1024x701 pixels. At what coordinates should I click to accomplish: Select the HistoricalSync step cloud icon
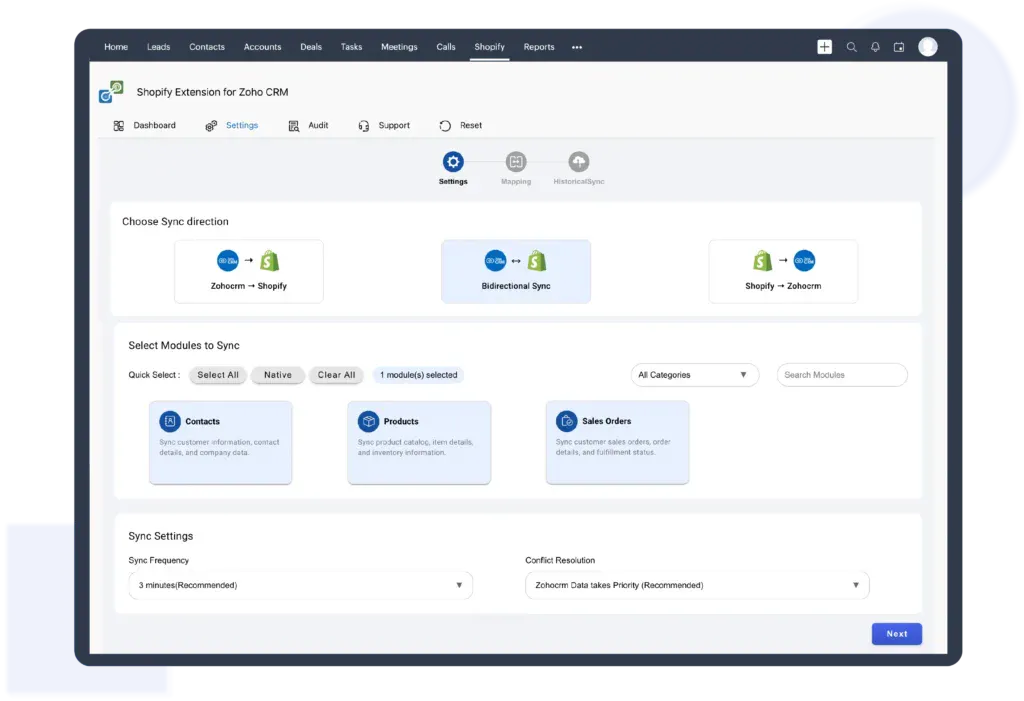579,161
